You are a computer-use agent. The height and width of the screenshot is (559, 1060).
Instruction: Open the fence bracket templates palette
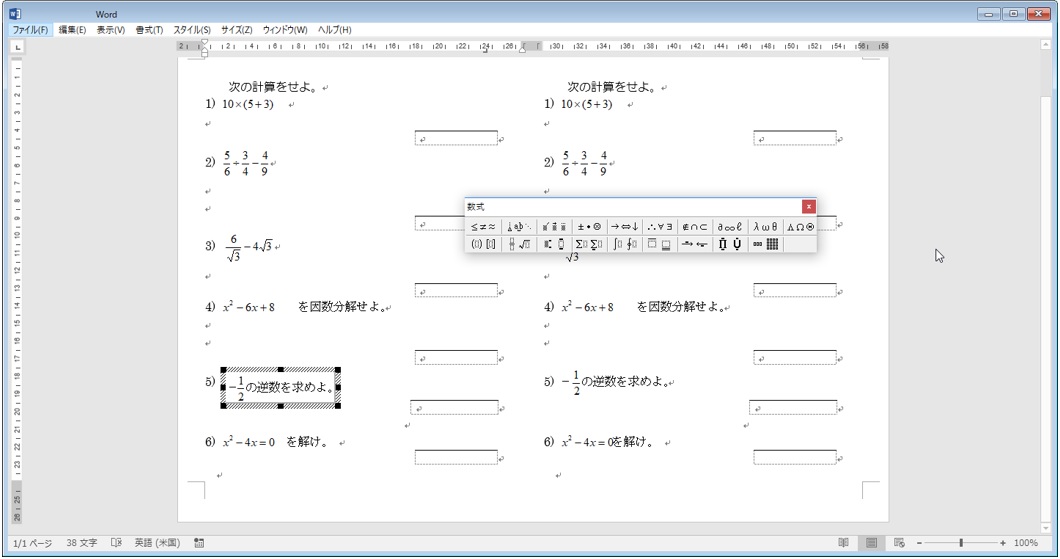click(x=484, y=245)
